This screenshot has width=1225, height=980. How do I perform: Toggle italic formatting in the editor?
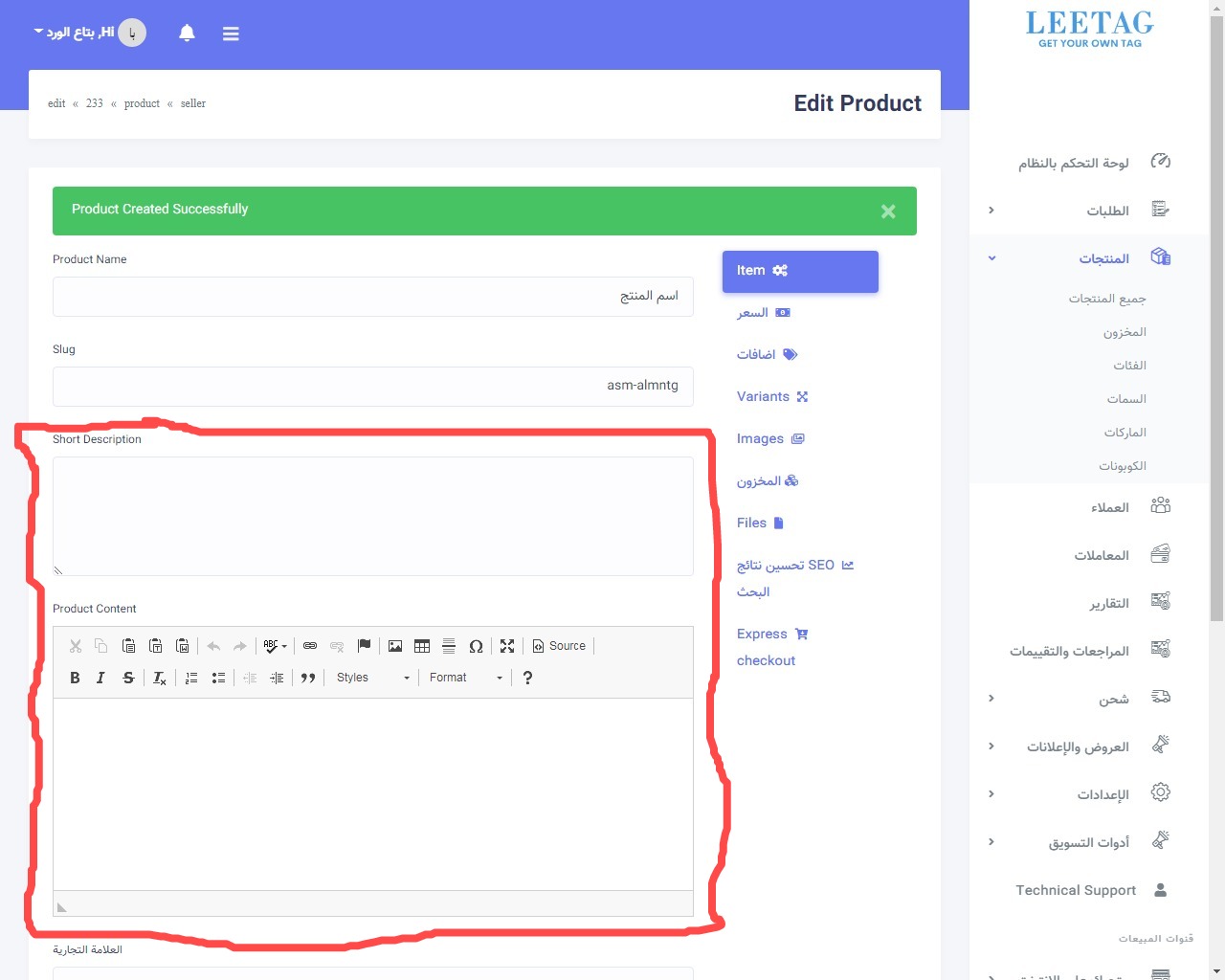coord(100,678)
